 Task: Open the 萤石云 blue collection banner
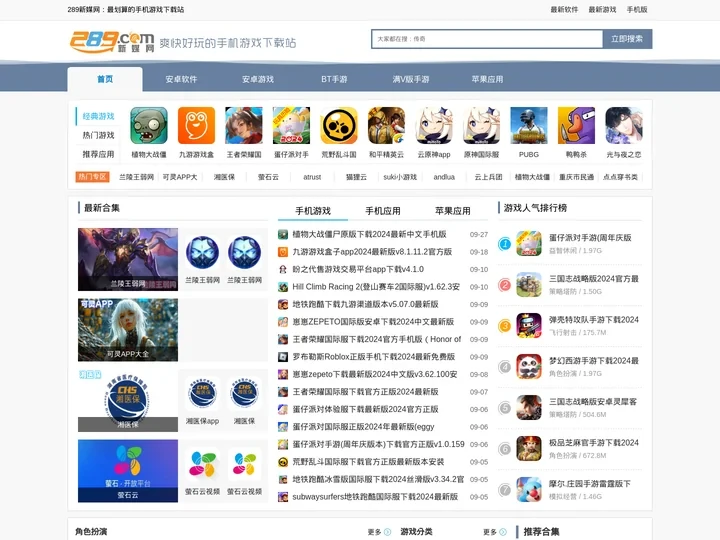tap(128, 471)
